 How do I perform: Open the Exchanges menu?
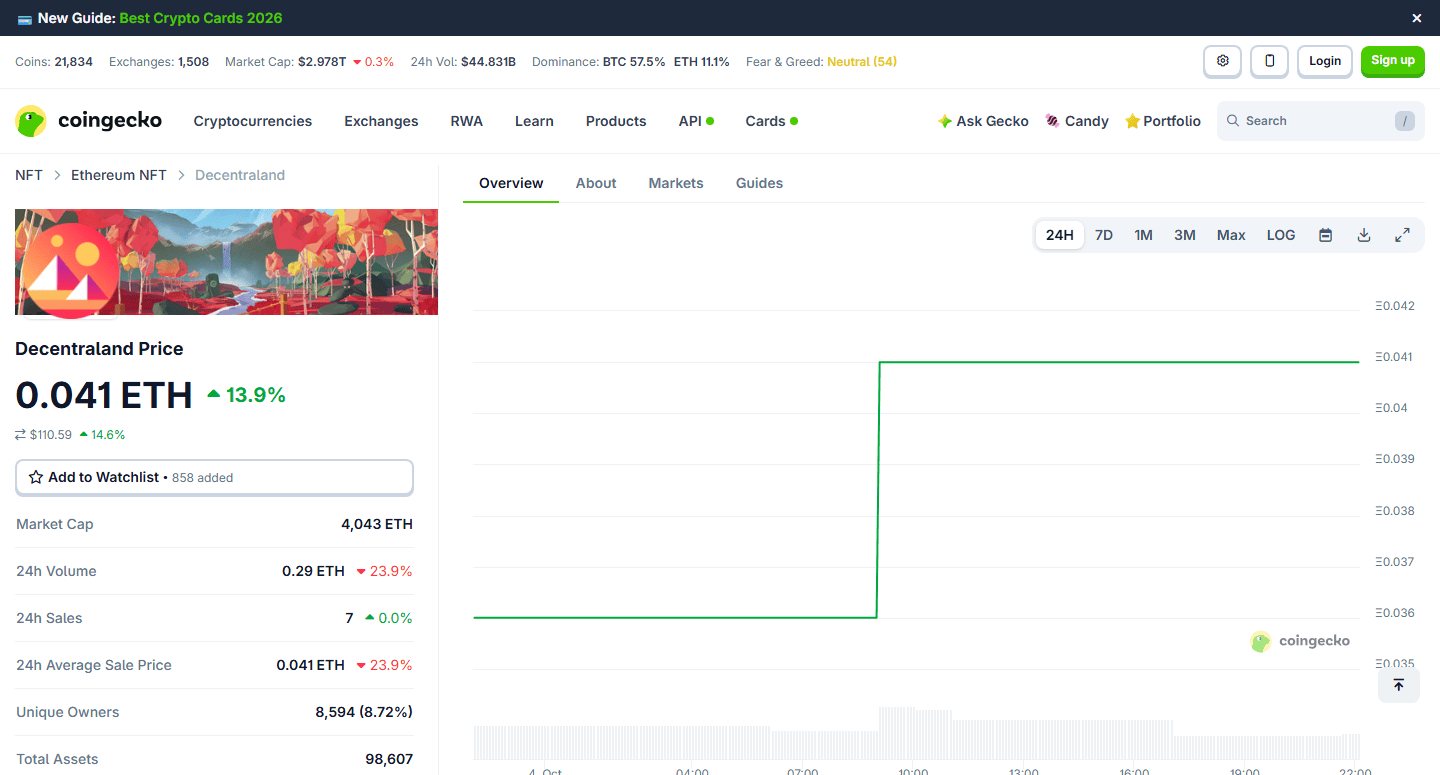coord(381,121)
